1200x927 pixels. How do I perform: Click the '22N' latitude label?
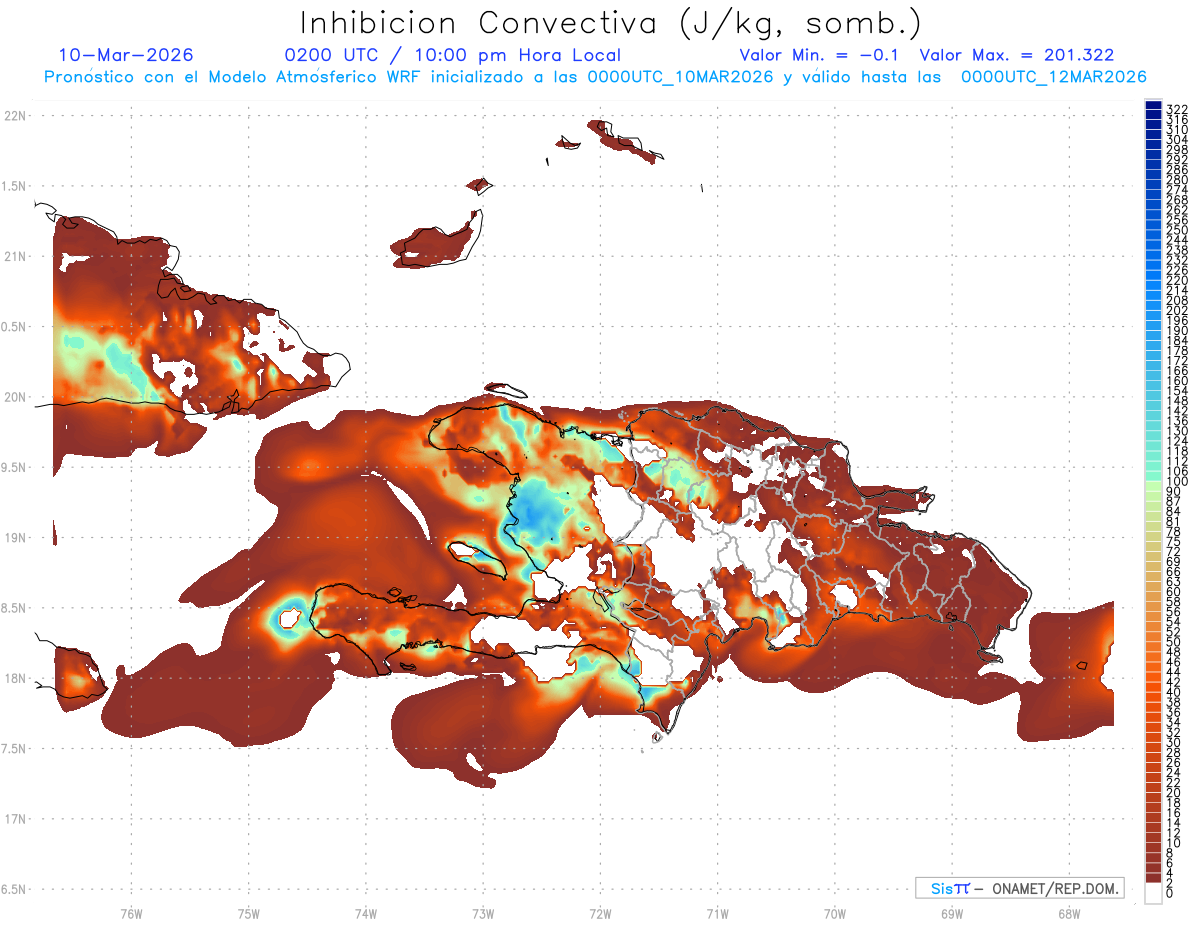16,116
